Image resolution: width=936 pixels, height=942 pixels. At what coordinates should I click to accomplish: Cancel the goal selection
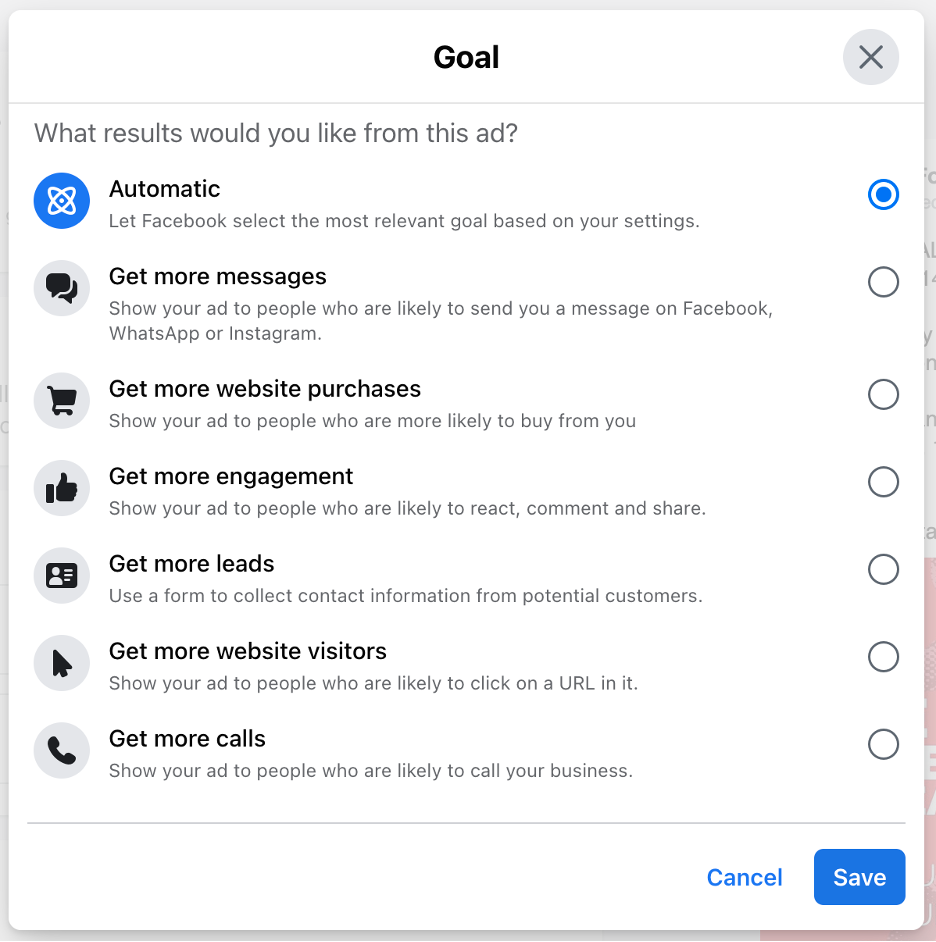(744, 877)
